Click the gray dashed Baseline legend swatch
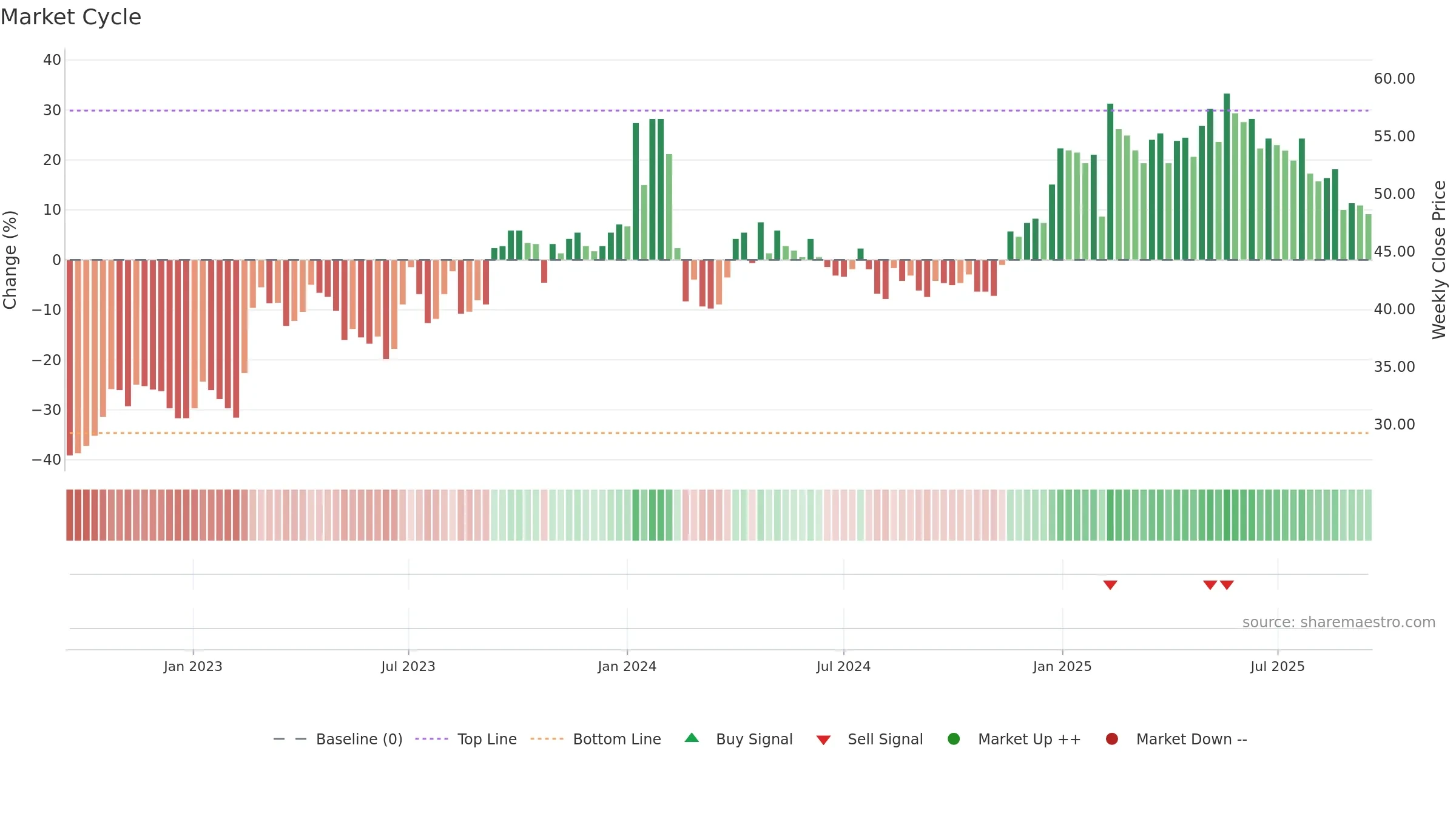The height and width of the screenshot is (819, 1456). pyautogui.click(x=290, y=739)
